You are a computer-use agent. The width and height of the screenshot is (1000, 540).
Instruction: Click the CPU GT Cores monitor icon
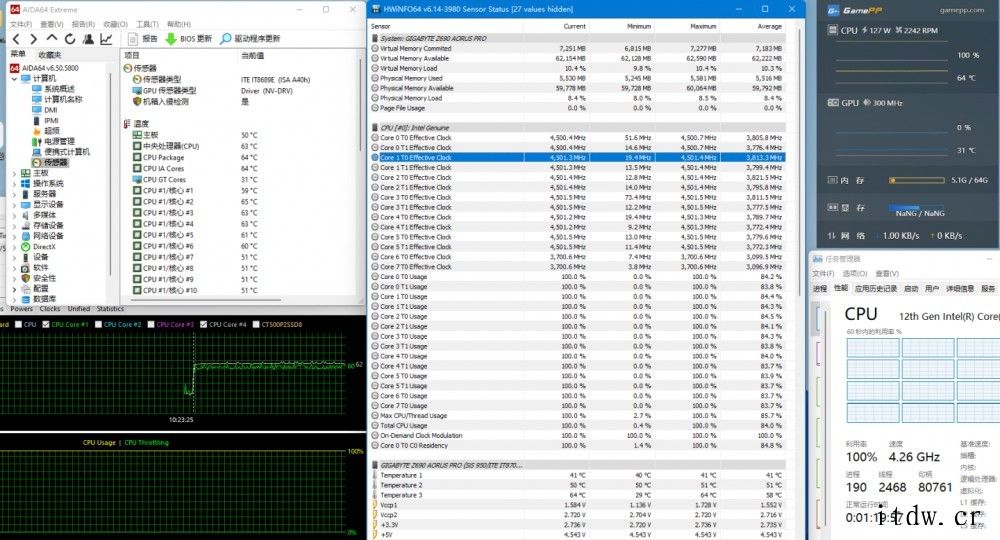click(136, 180)
